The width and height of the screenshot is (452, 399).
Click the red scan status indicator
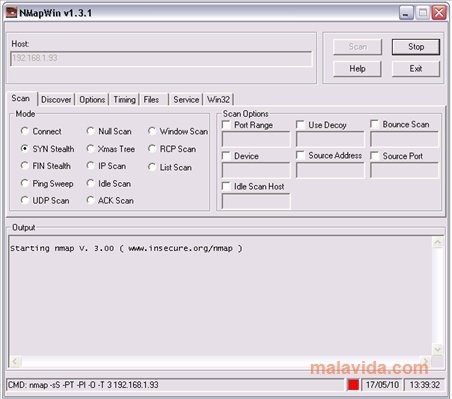tap(353, 385)
